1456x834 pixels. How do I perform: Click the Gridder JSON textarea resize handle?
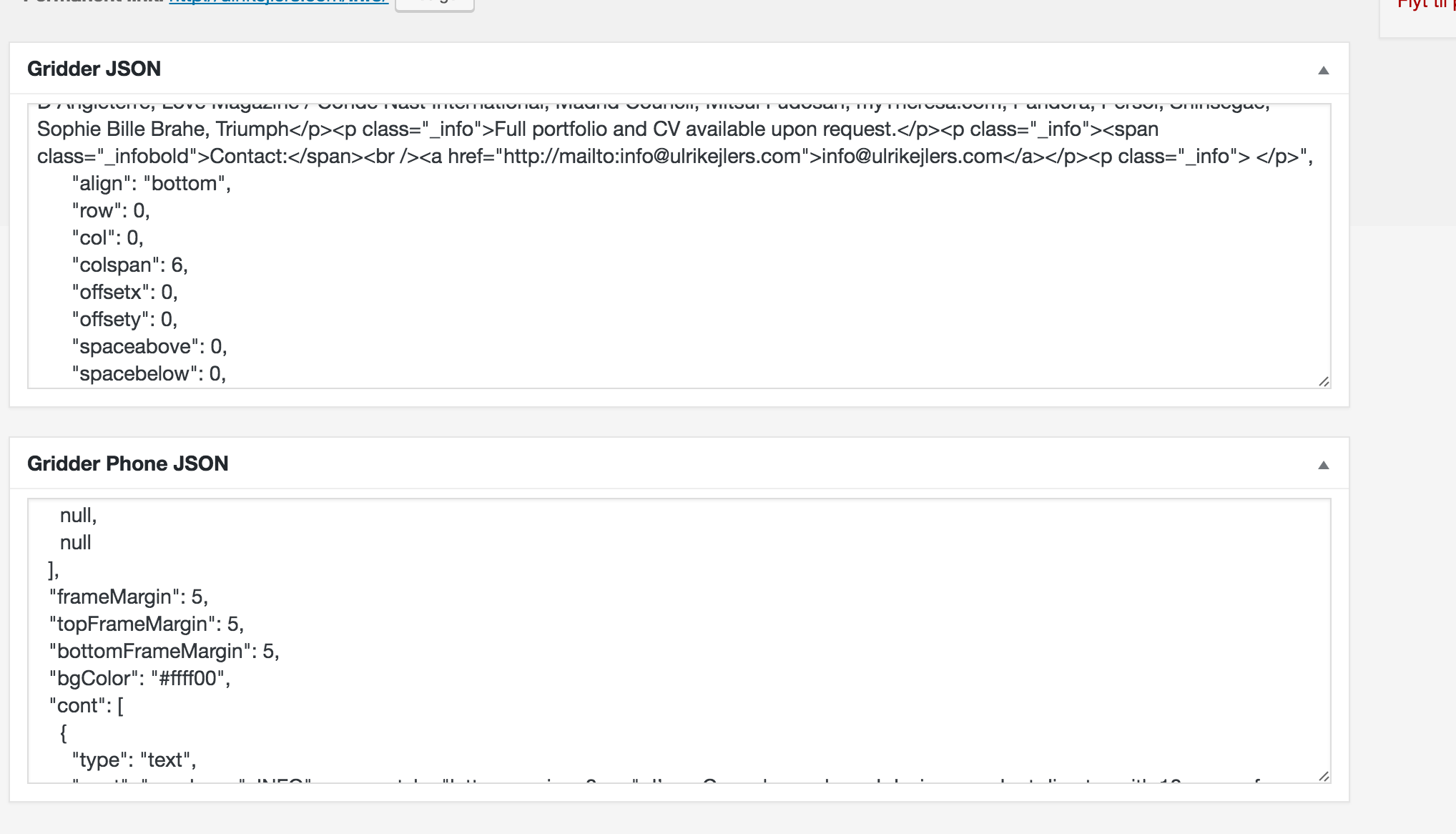pyautogui.click(x=1324, y=383)
